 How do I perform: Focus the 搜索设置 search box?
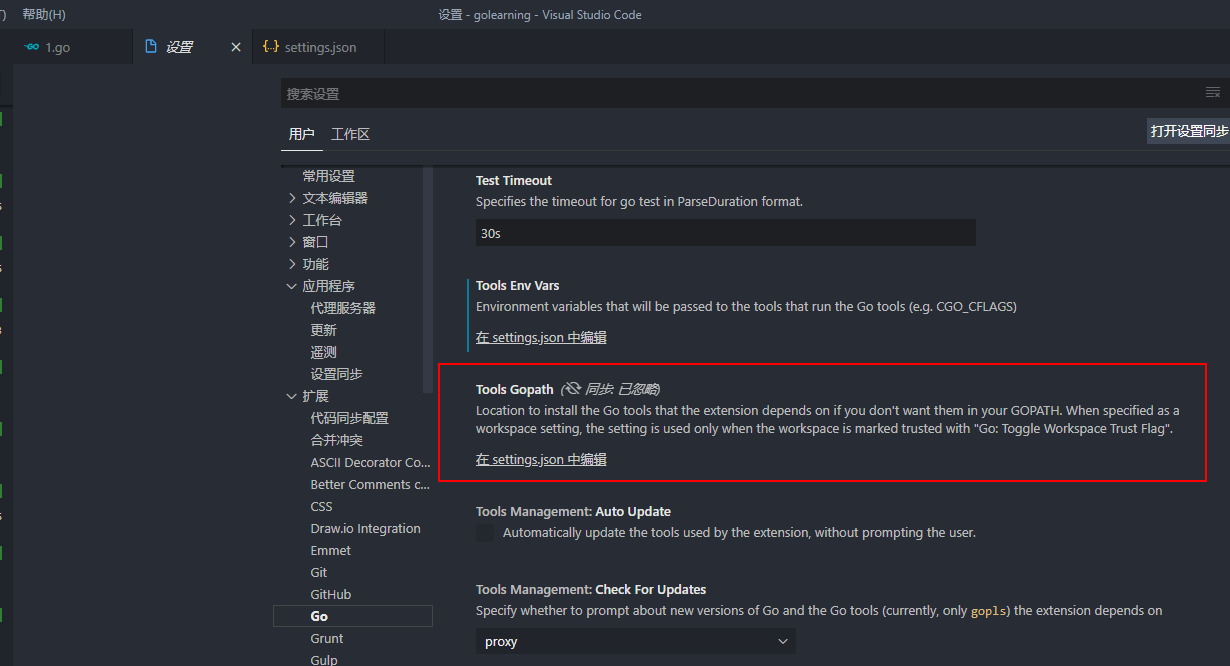pos(740,93)
